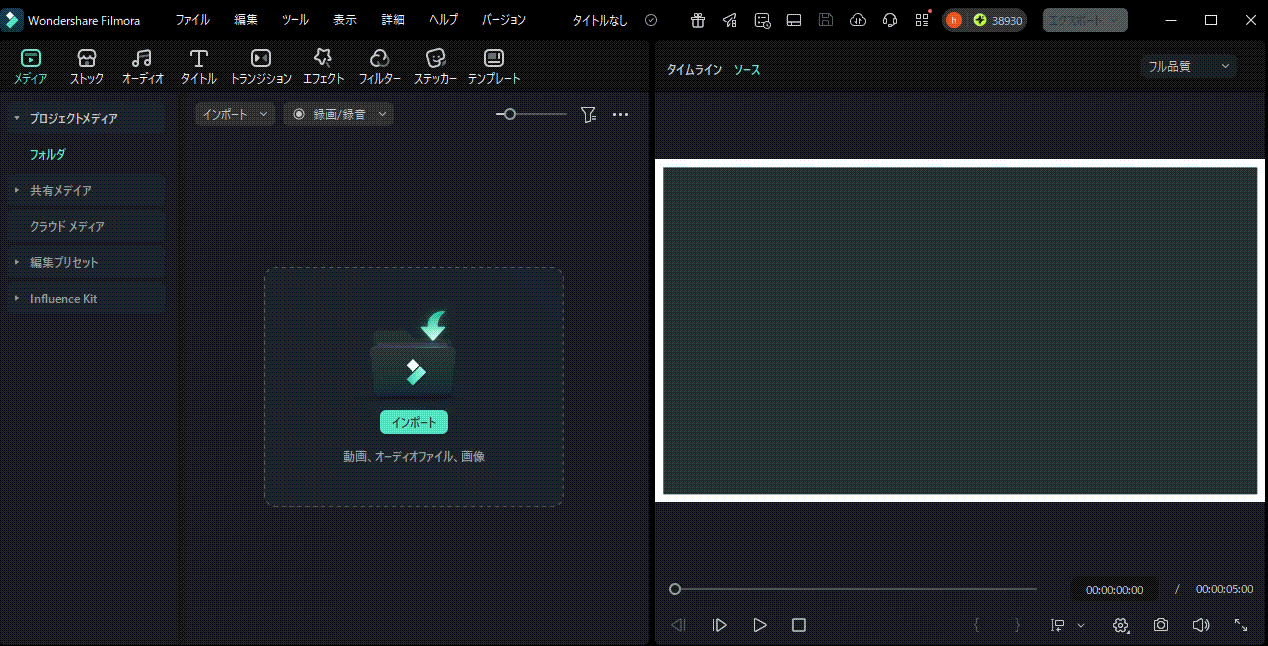
Task: Select the Audio tab icon
Action: [x=142, y=60]
